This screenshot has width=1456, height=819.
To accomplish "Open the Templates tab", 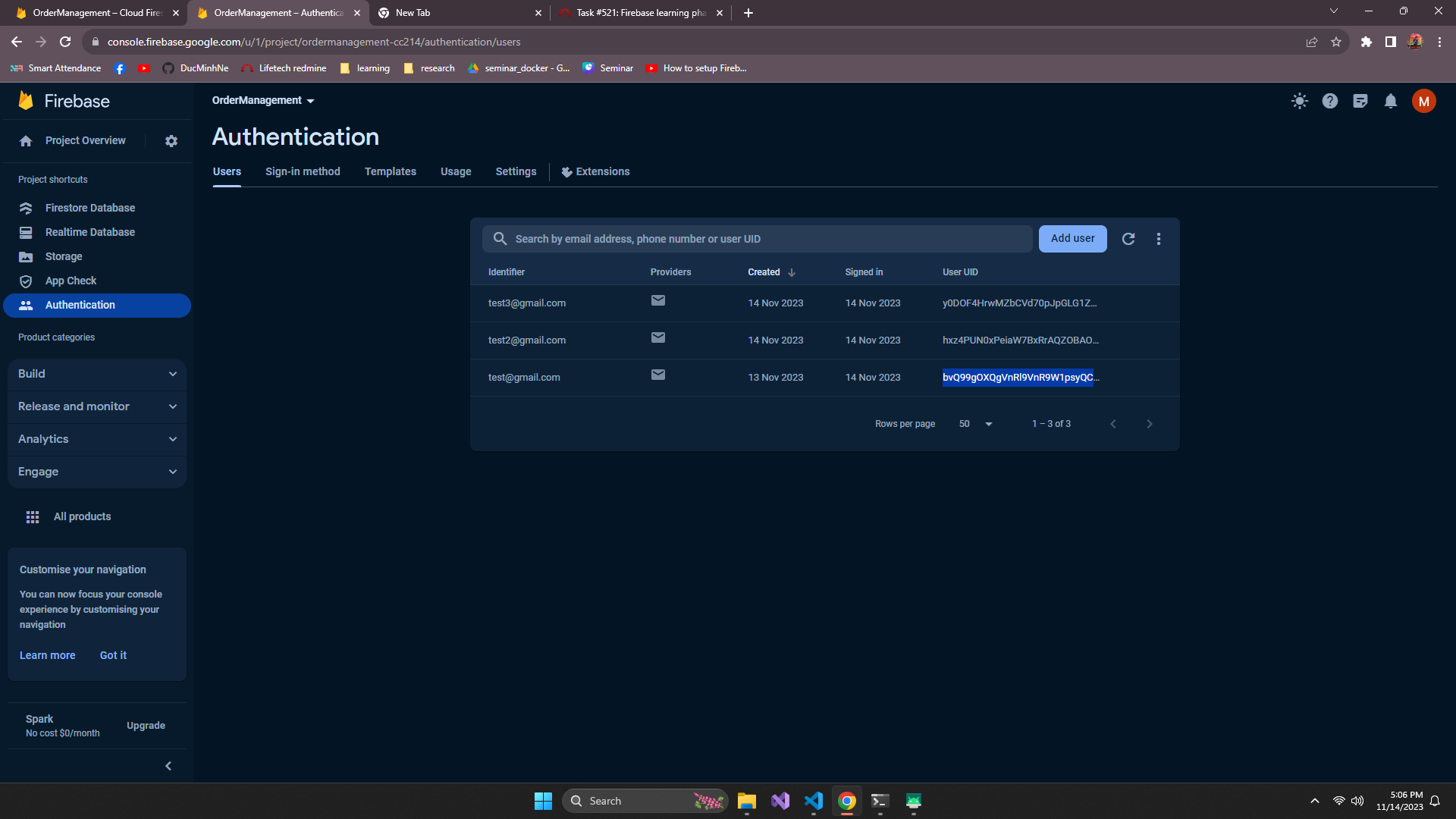I will pos(390,171).
